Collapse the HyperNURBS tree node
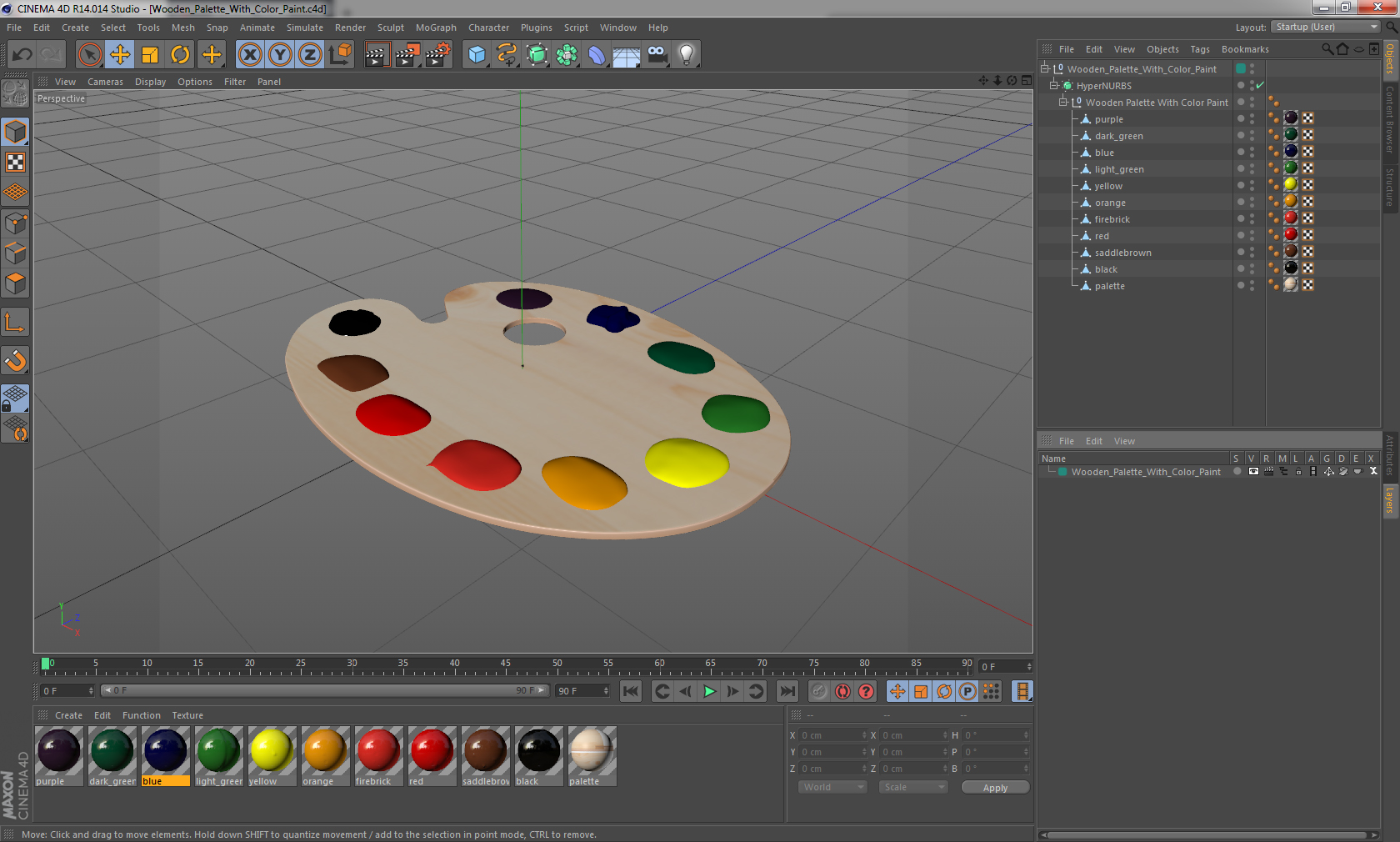The image size is (1400, 842). (x=1053, y=86)
